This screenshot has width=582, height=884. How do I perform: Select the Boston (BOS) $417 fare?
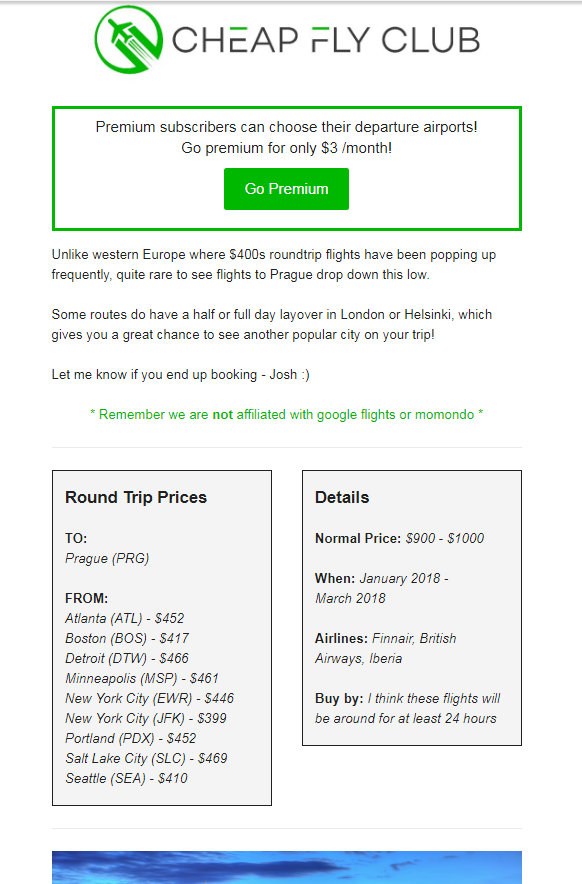click(127, 638)
